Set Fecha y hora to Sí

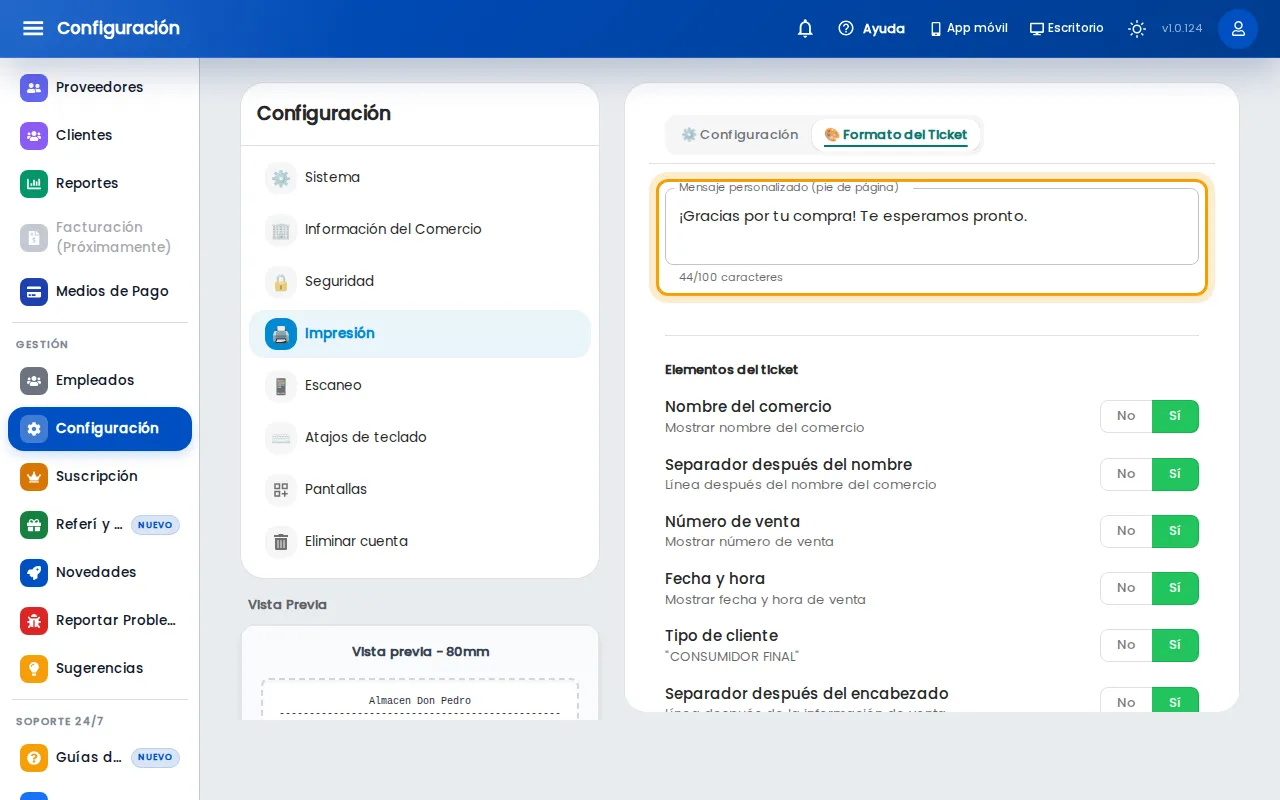point(1175,588)
